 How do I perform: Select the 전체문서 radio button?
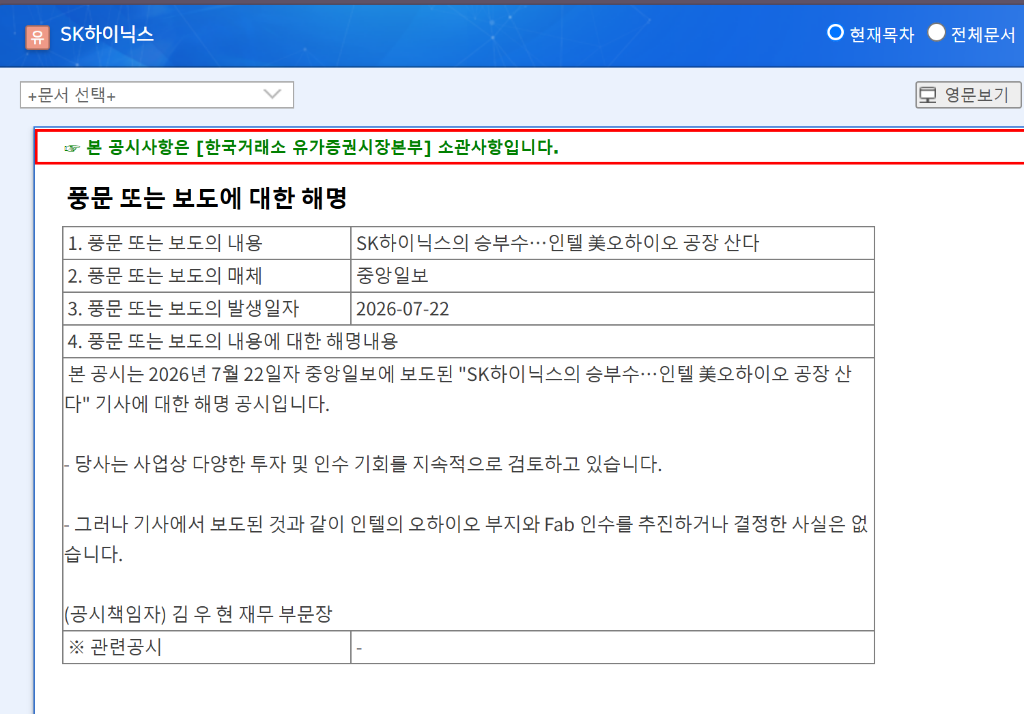pyautogui.click(x=936, y=33)
